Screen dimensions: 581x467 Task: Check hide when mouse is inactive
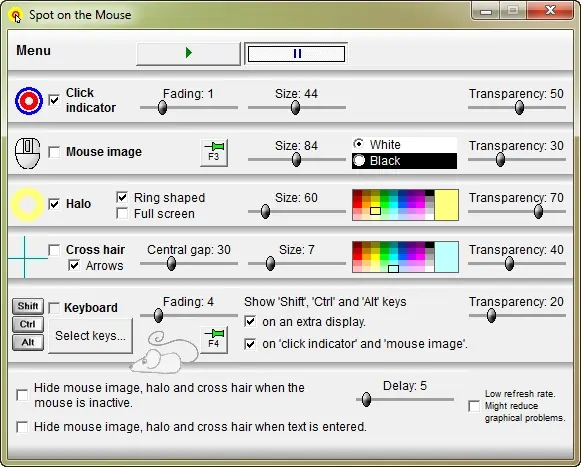coord(22,395)
